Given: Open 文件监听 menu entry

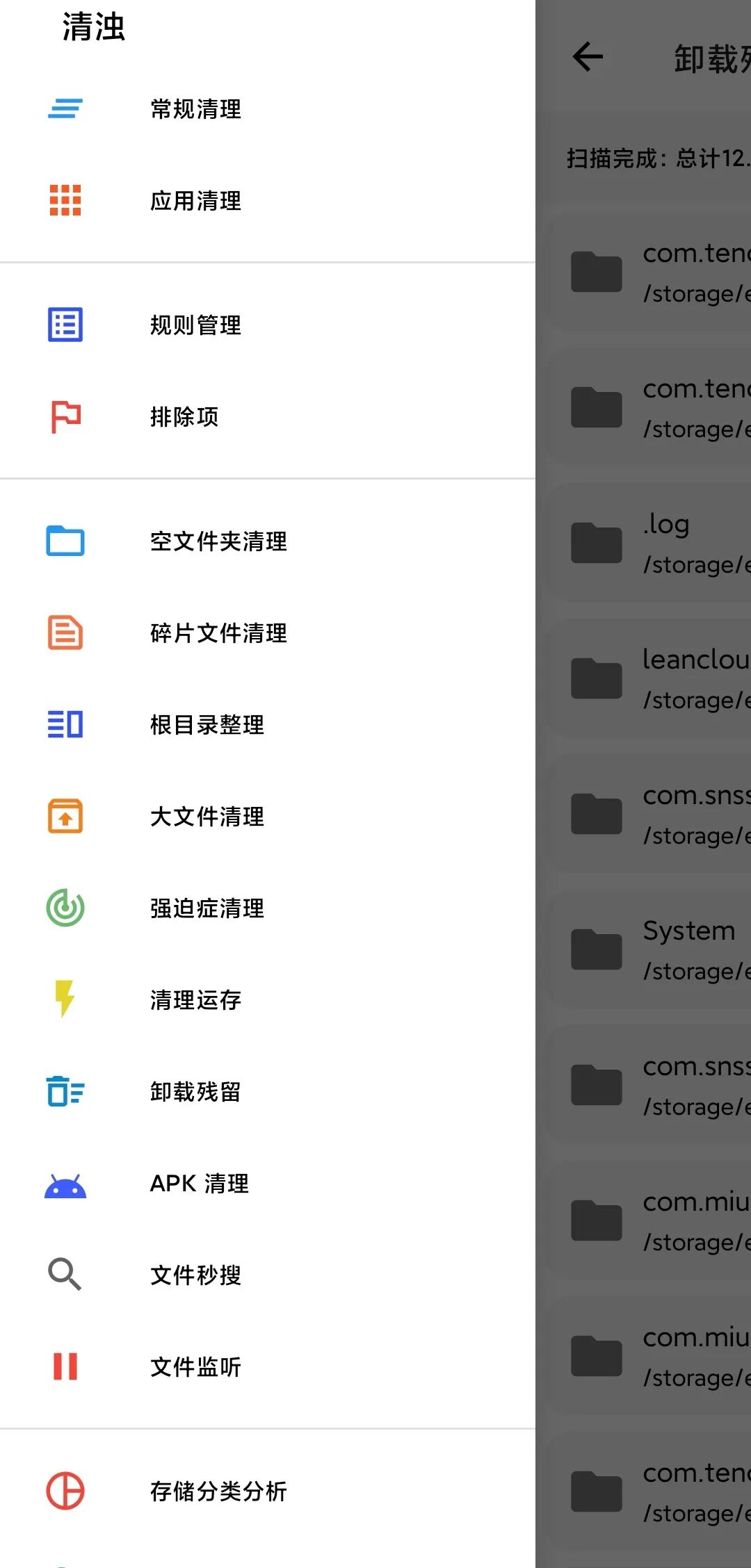Looking at the screenshot, I should point(268,1366).
